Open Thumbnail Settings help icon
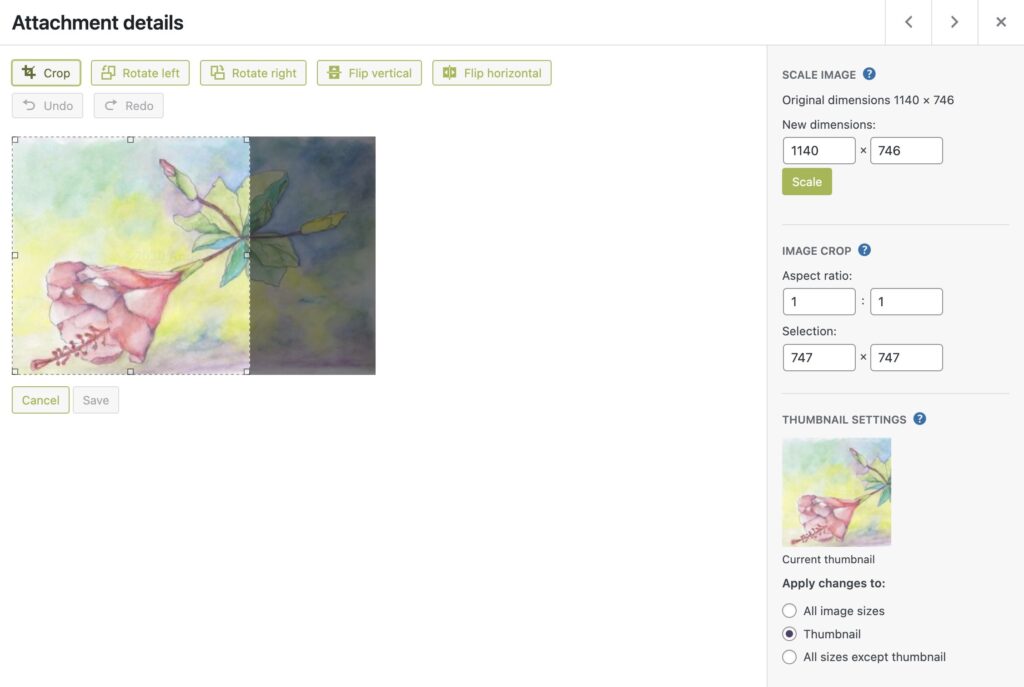This screenshot has width=1024, height=687. [x=920, y=419]
